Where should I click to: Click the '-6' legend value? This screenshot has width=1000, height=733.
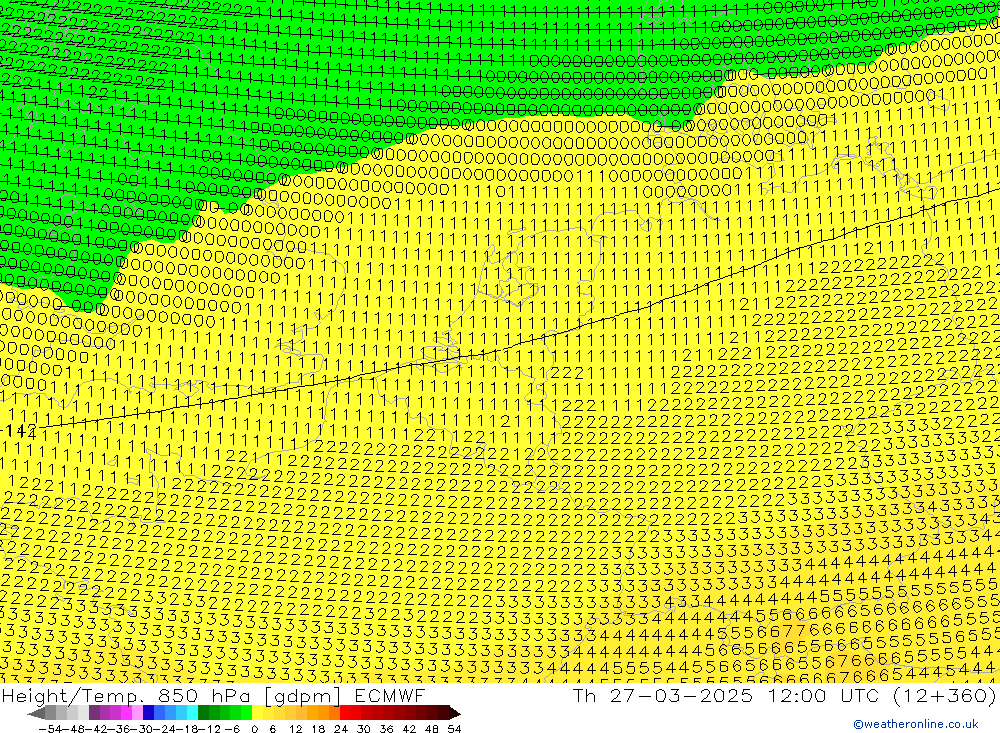[232, 729]
